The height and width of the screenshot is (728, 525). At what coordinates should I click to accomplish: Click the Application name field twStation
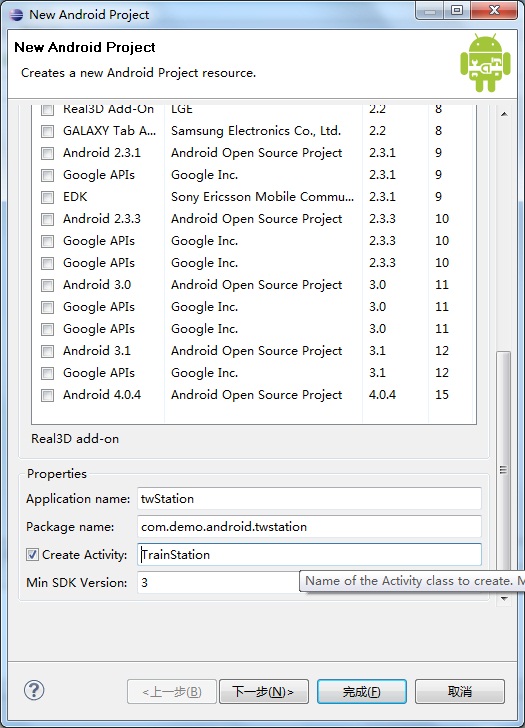tap(309, 499)
